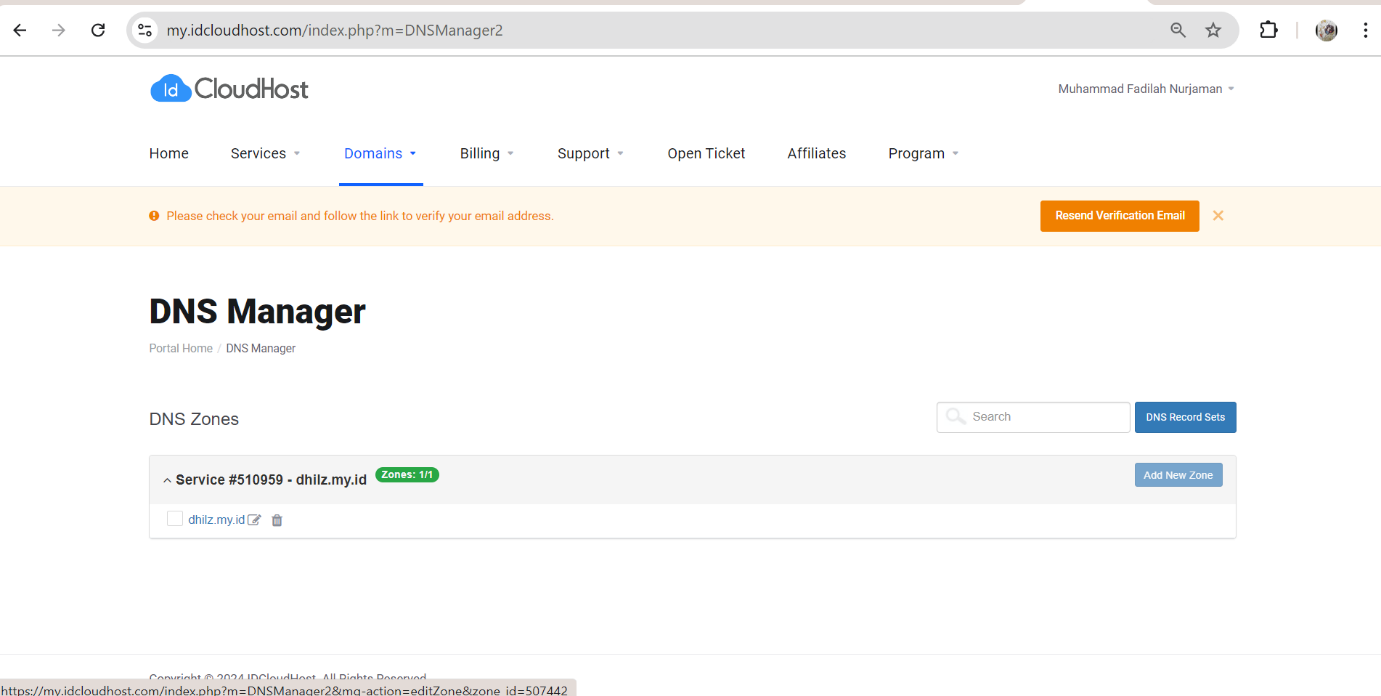
Task: Go to the Home menu item
Action: [169, 153]
